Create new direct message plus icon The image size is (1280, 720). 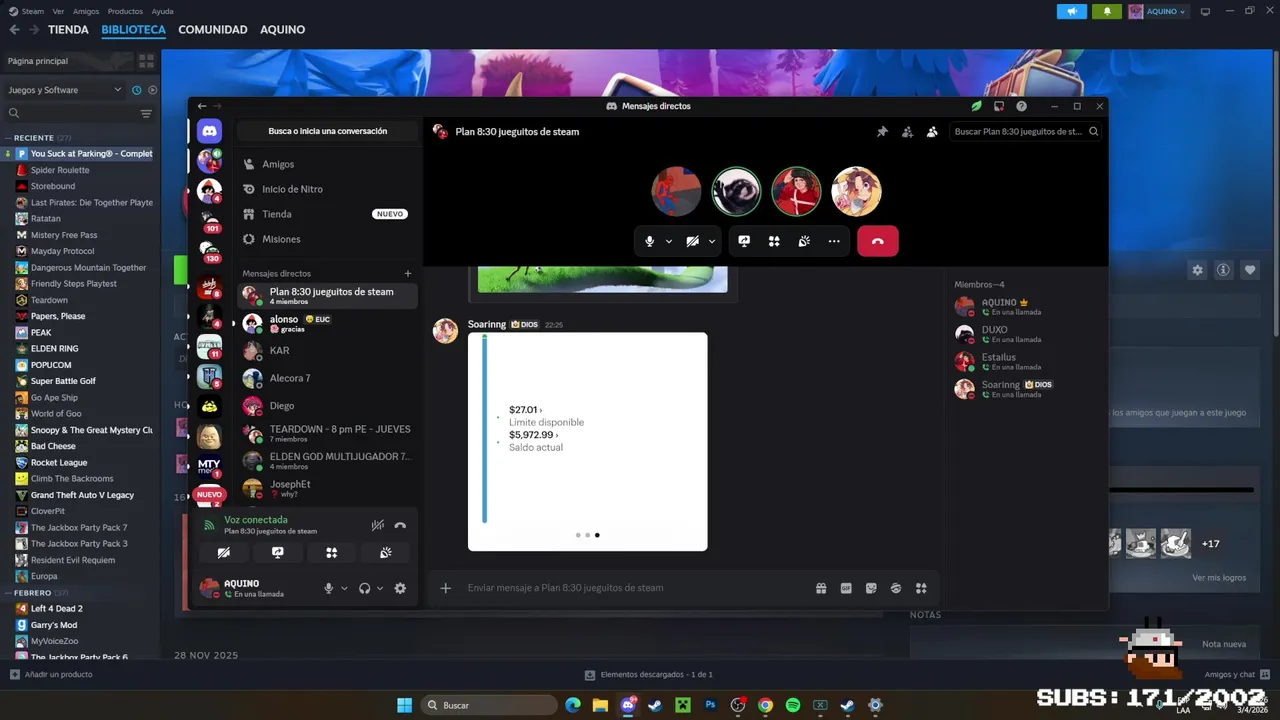pyautogui.click(x=407, y=273)
